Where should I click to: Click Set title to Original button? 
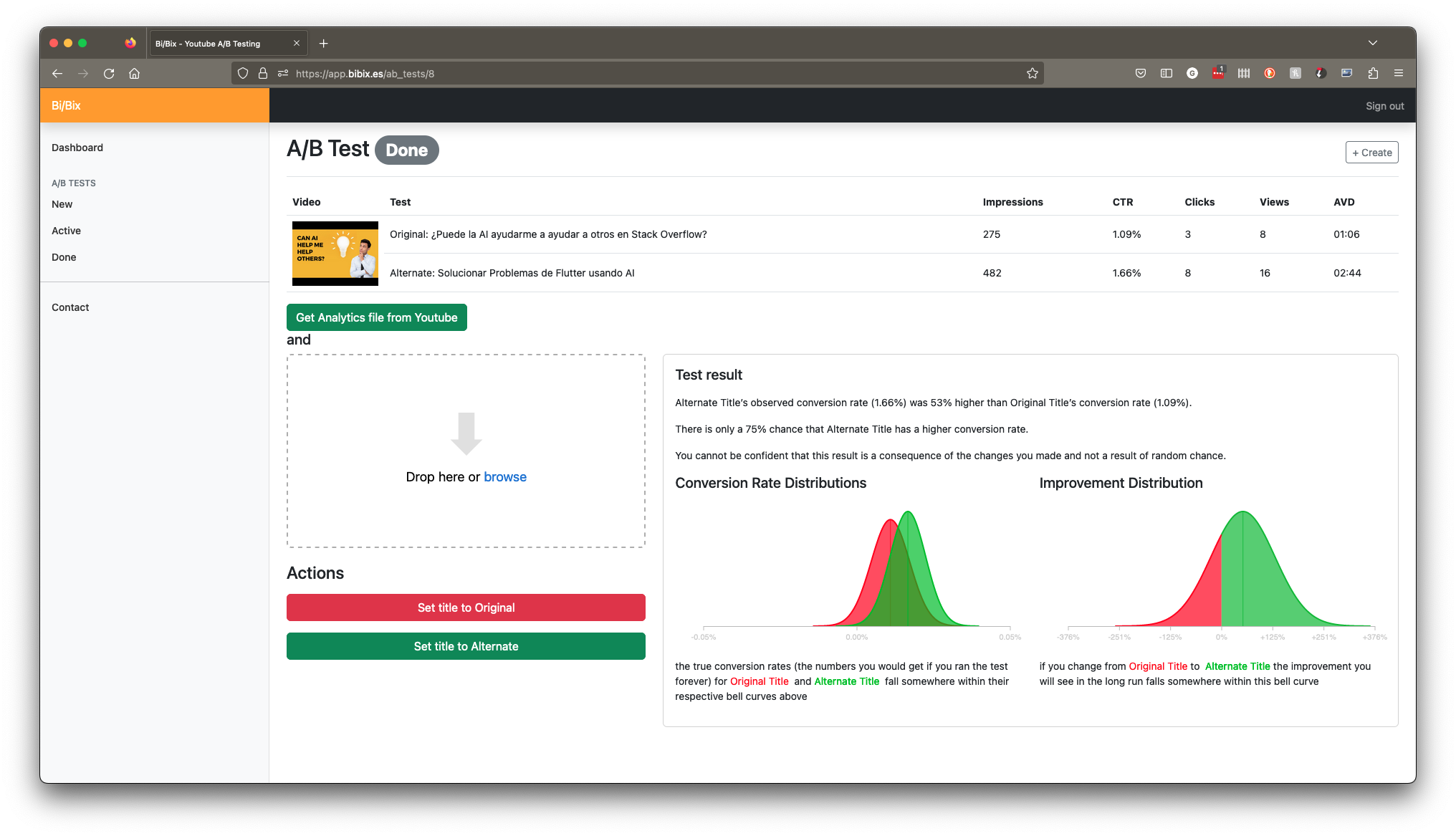[466, 607]
